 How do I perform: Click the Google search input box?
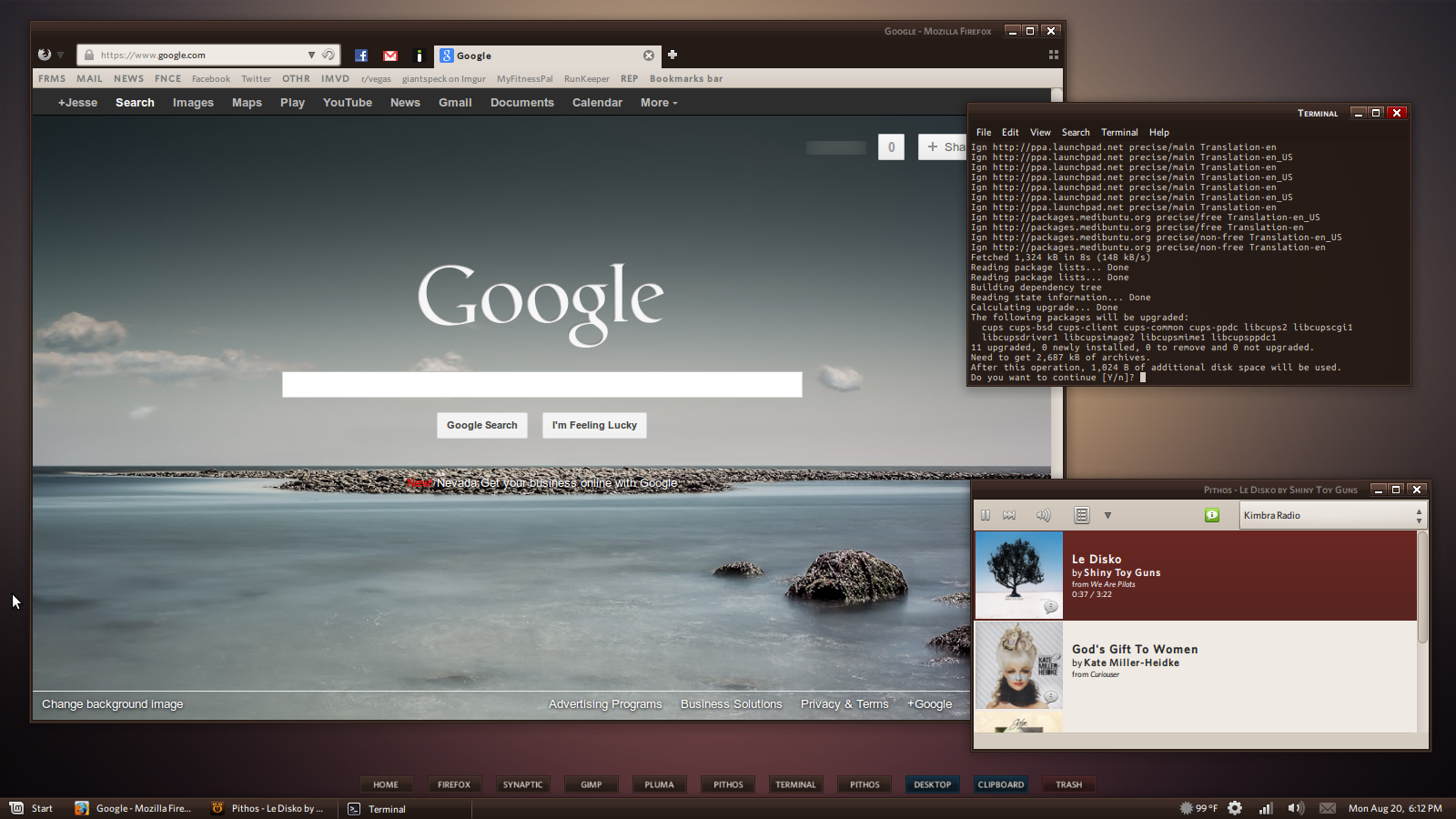pyautogui.click(x=541, y=384)
